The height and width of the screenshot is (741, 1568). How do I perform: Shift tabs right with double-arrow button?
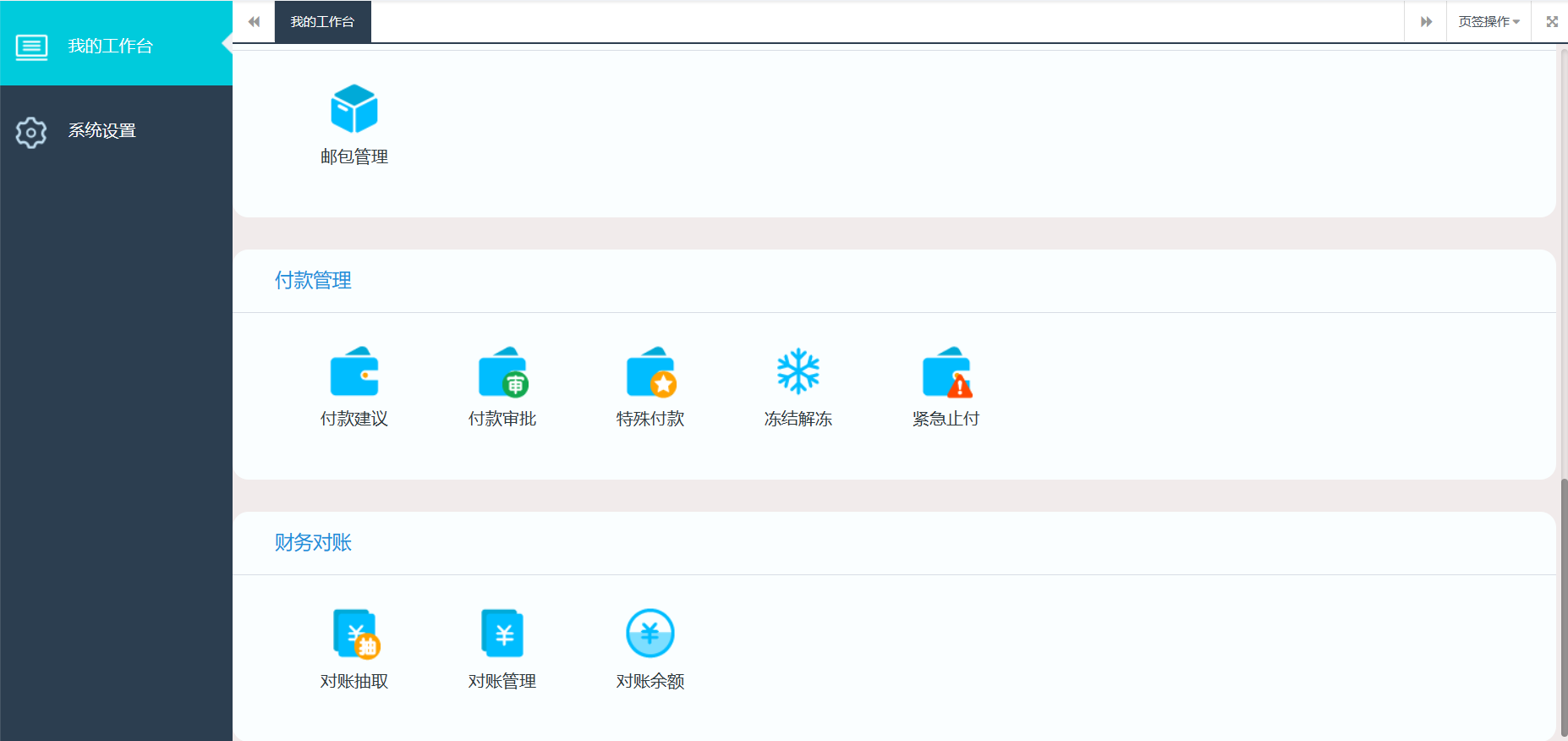1426,22
